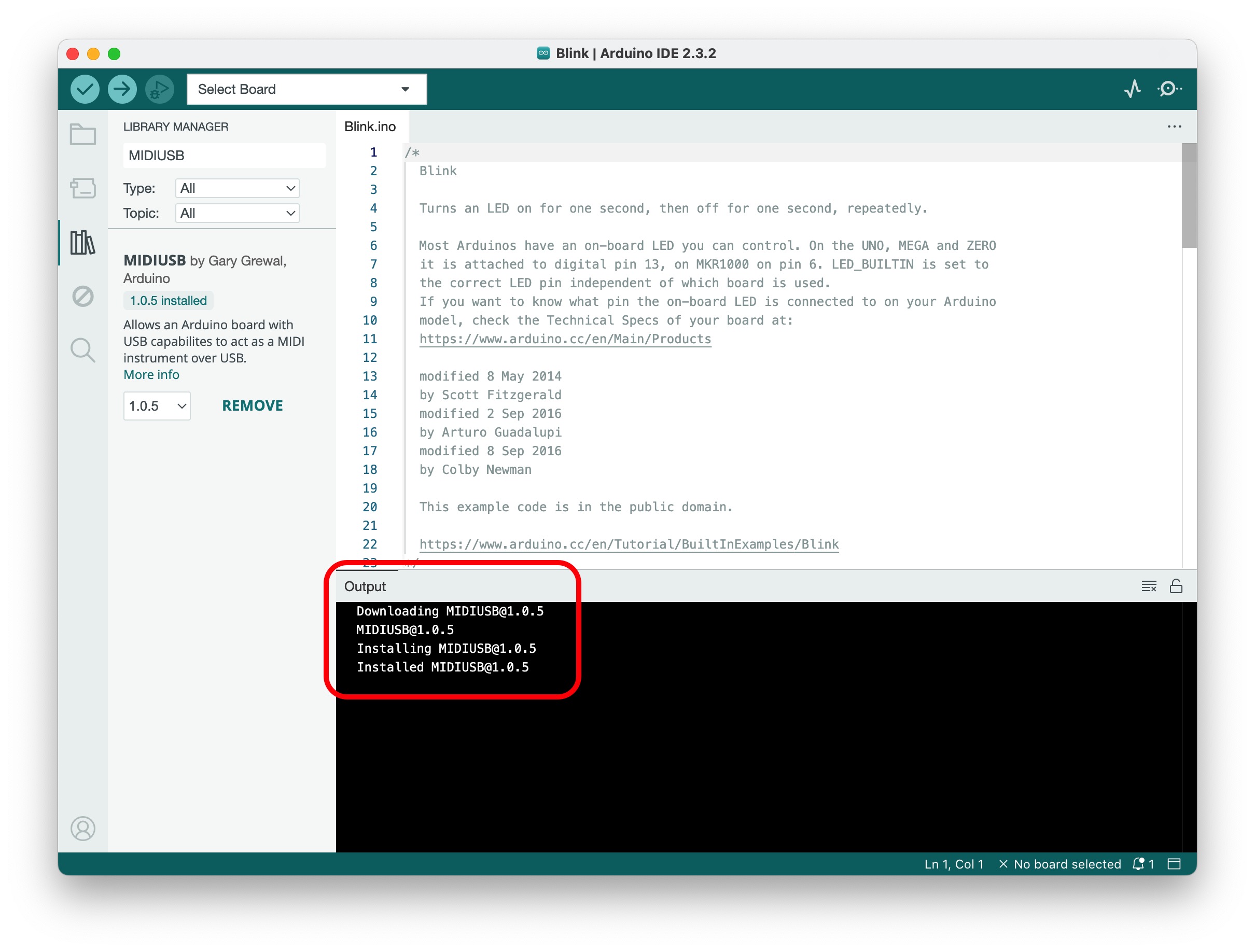Open the Select Board dropdown
The height and width of the screenshot is (952, 1255).
tap(306, 89)
